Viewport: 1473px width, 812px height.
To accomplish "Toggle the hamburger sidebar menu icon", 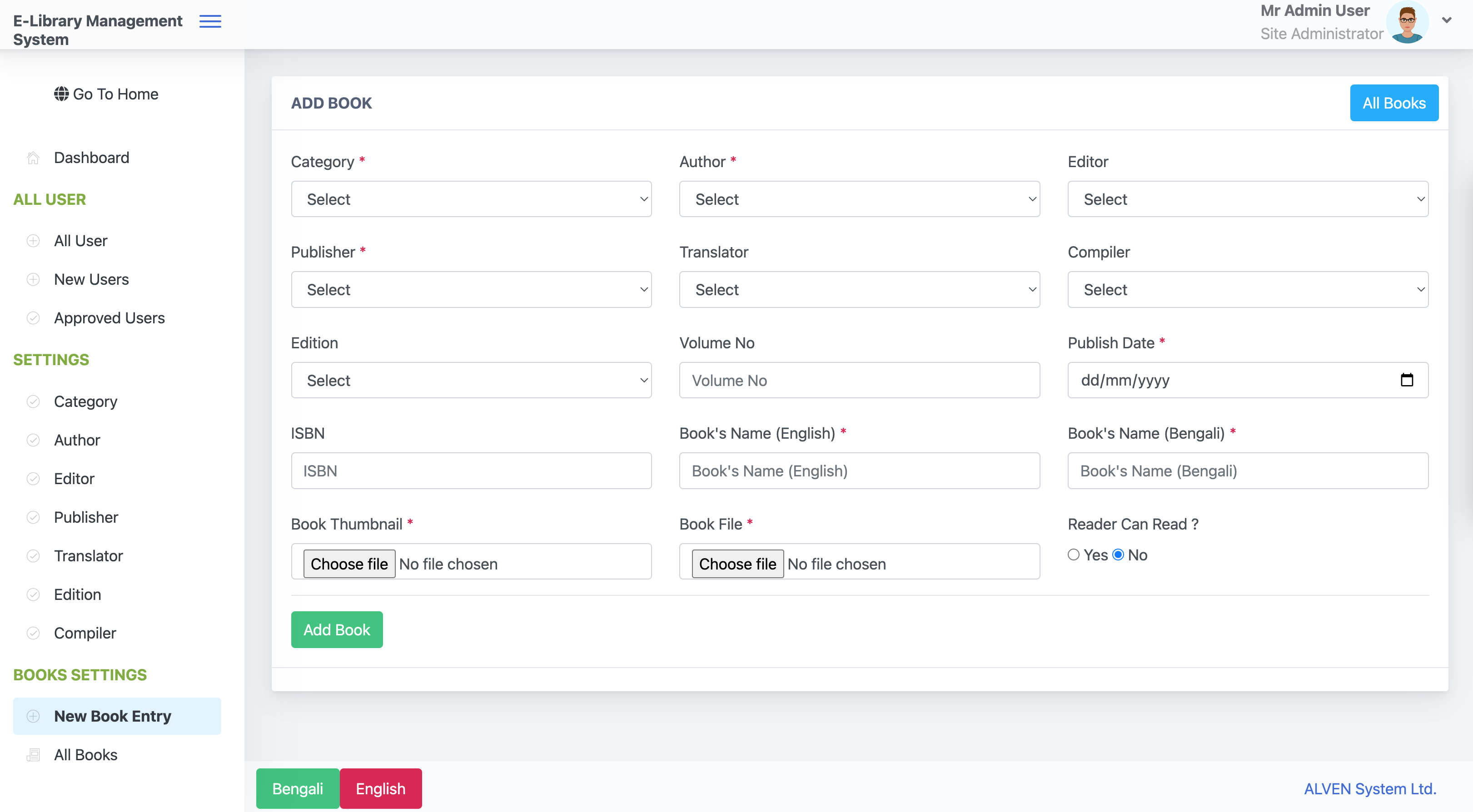I will [x=210, y=21].
